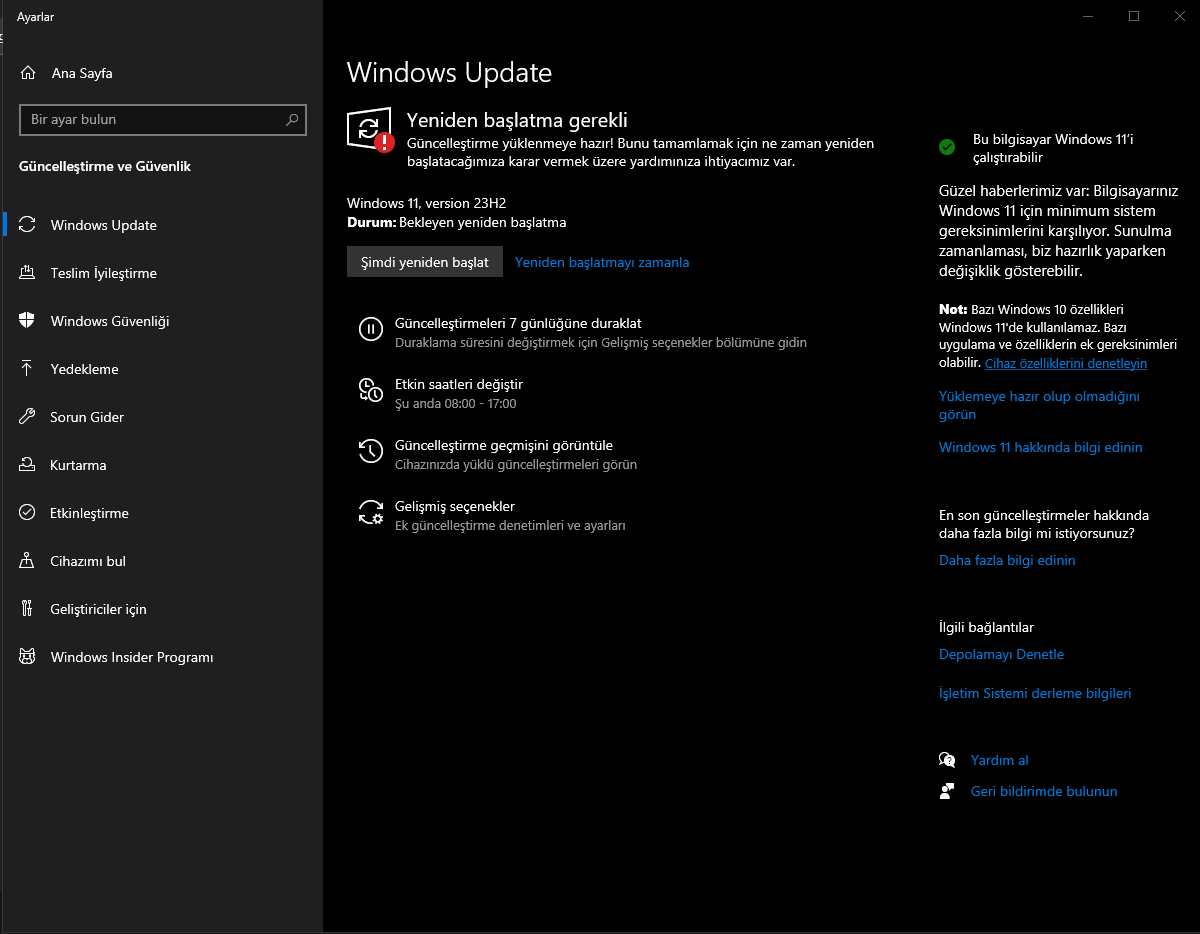The width and height of the screenshot is (1200, 934).
Task: Click the Windows Update page title
Action: click(x=449, y=72)
